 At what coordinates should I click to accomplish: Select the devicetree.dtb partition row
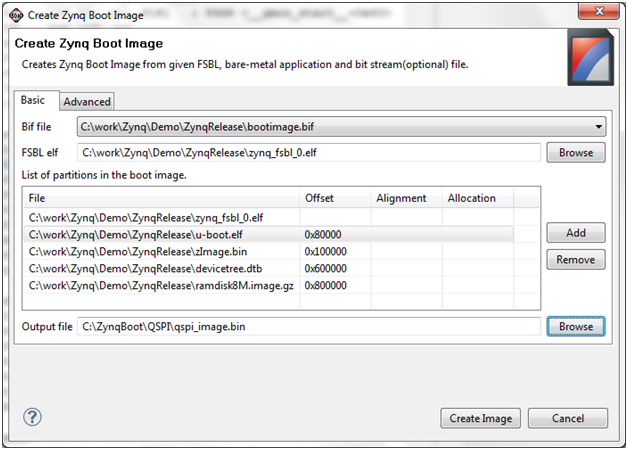[x=268, y=268]
